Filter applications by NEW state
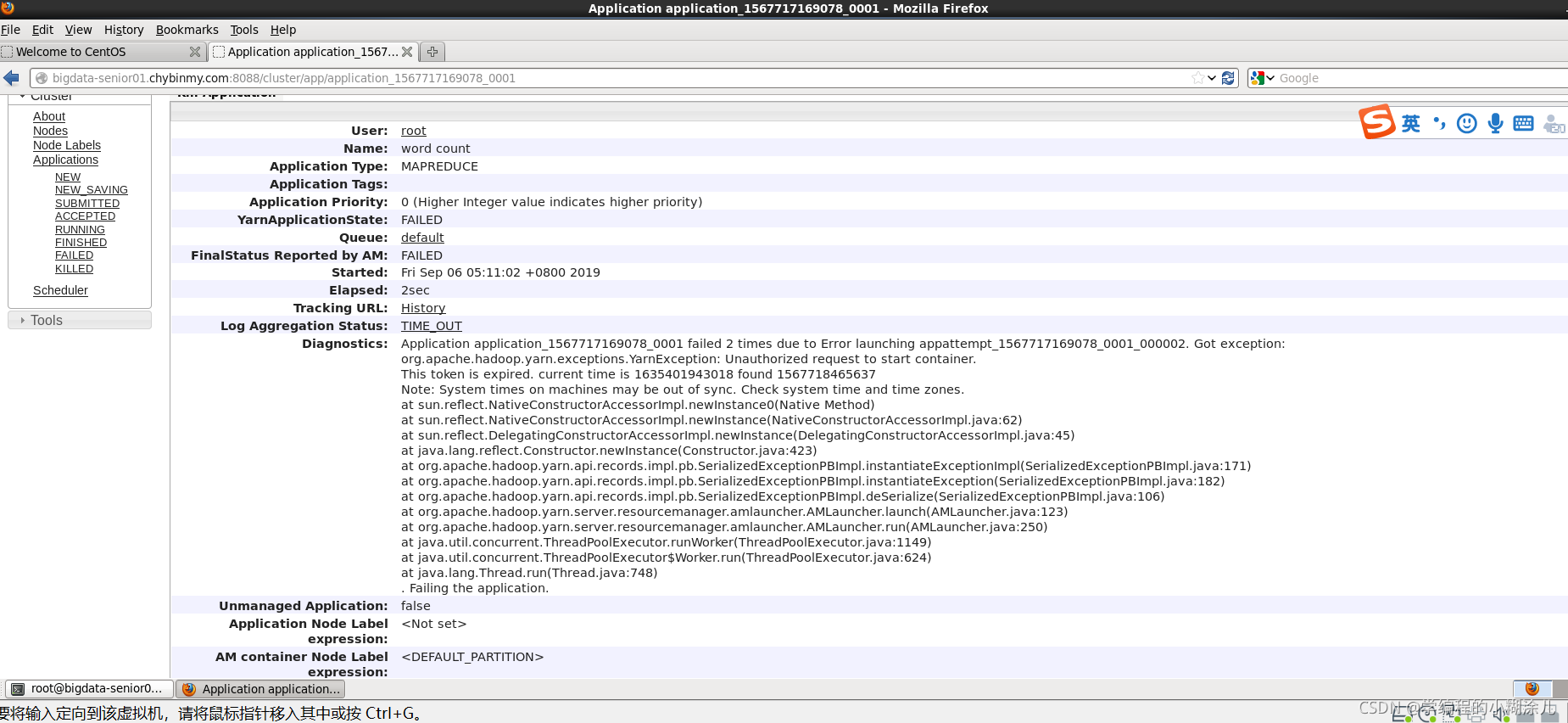 point(68,177)
